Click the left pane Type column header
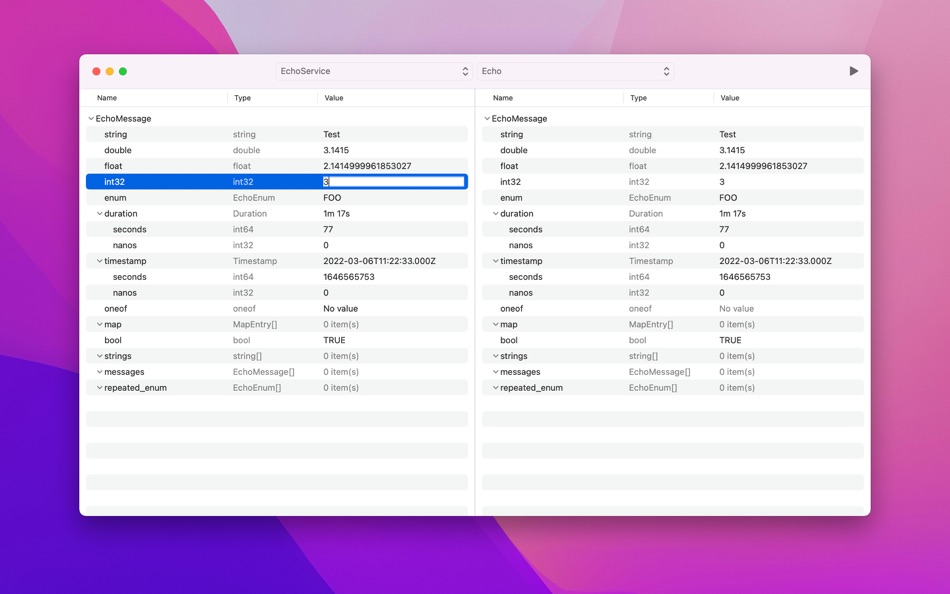This screenshot has width=950, height=594. (242, 98)
